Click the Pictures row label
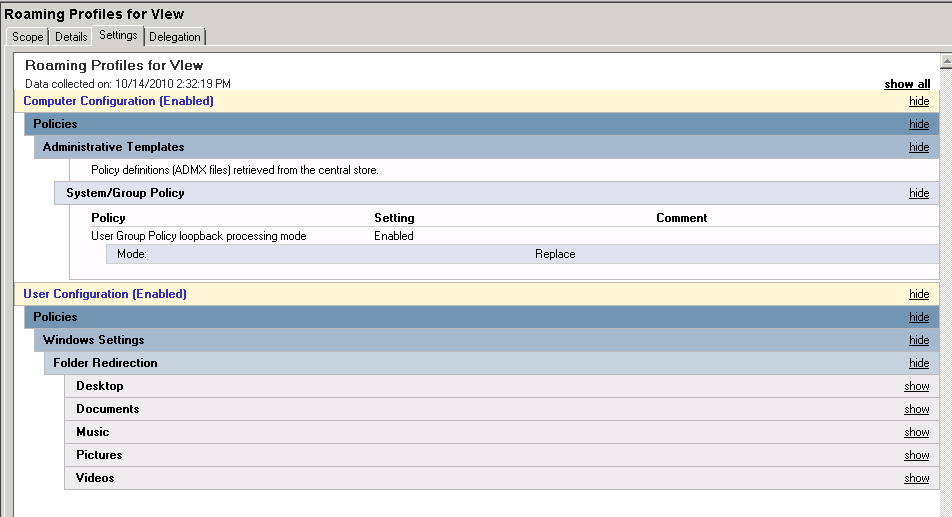 coord(99,455)
